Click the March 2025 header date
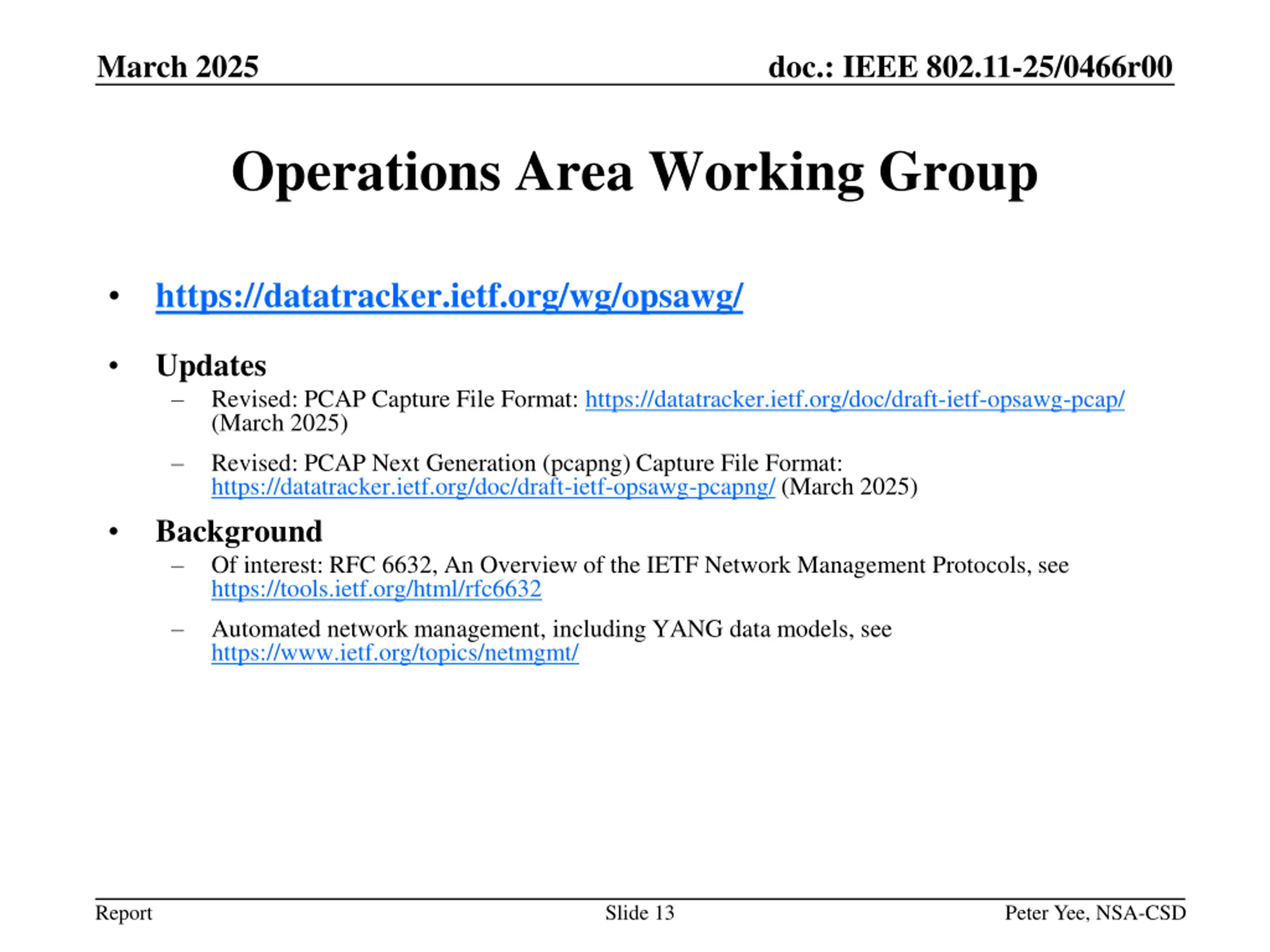 pyautogui.click(x=178, y=66)
